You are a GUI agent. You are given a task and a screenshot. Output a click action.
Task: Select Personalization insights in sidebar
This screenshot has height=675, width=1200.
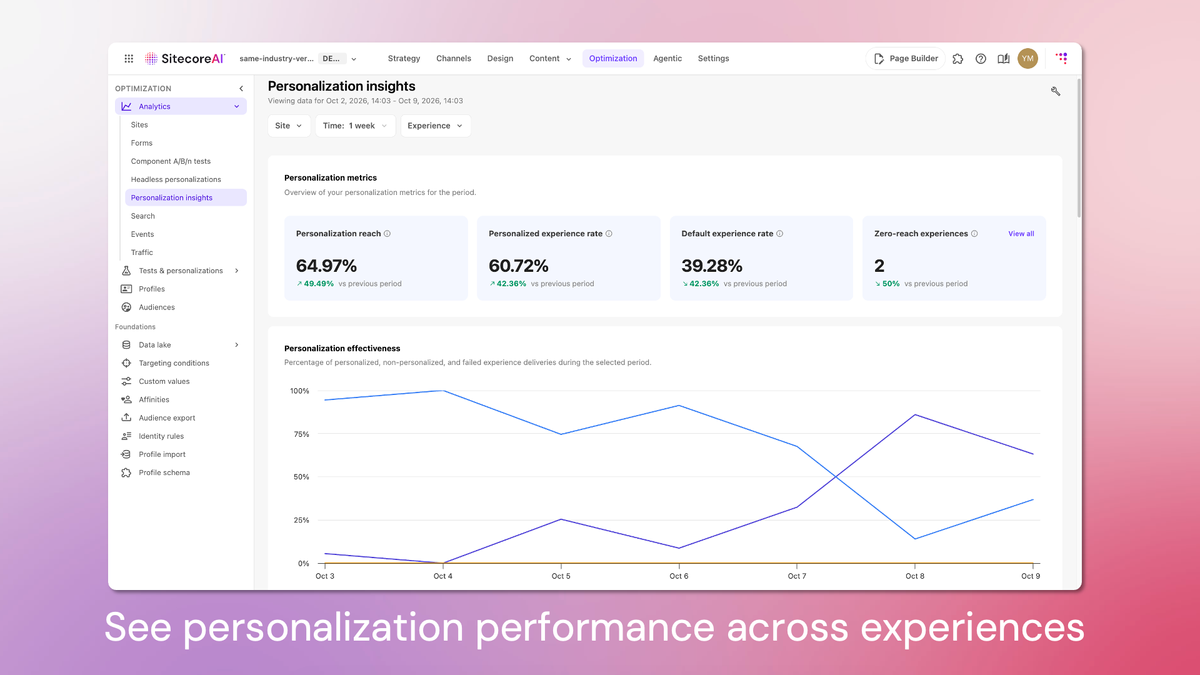coord(185,198)
